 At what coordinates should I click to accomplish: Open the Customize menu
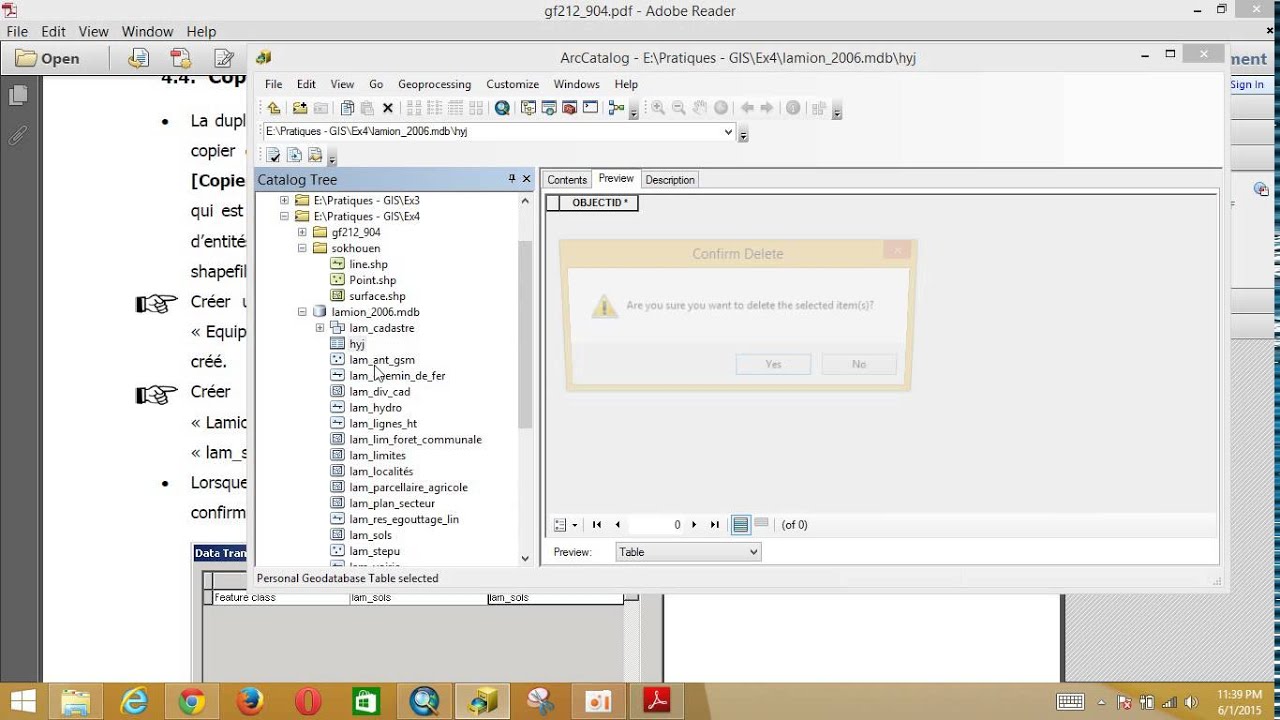pos(512,84)
